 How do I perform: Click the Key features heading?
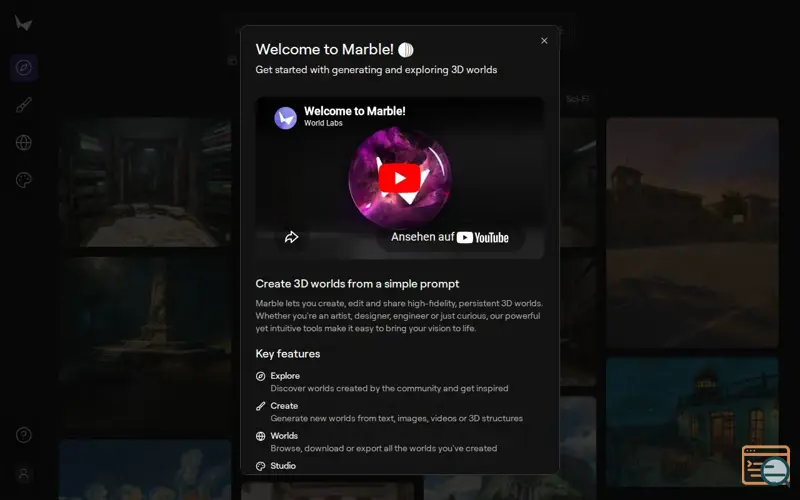coord(288,354)
